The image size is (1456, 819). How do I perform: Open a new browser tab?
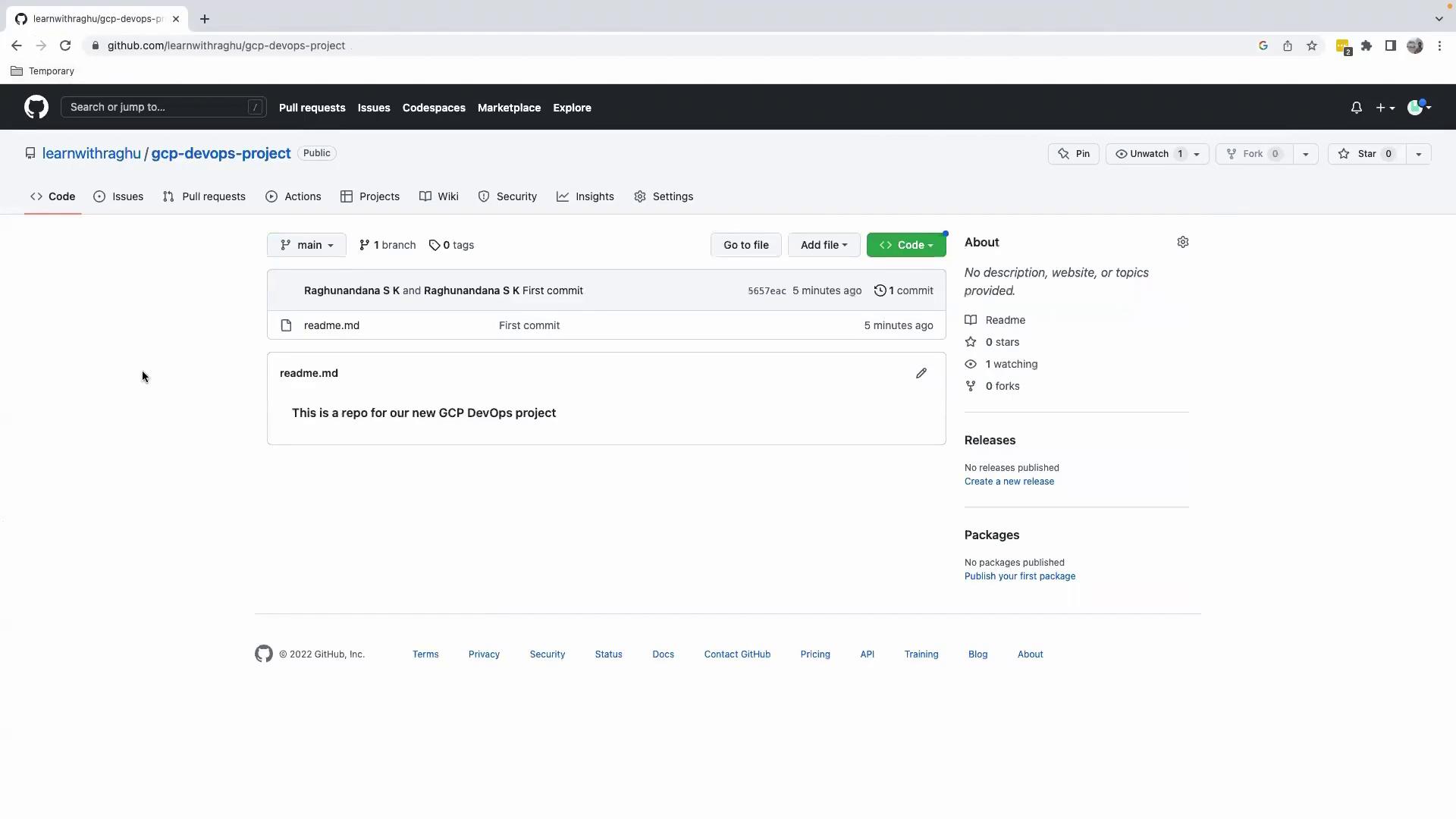click(204, 19)
